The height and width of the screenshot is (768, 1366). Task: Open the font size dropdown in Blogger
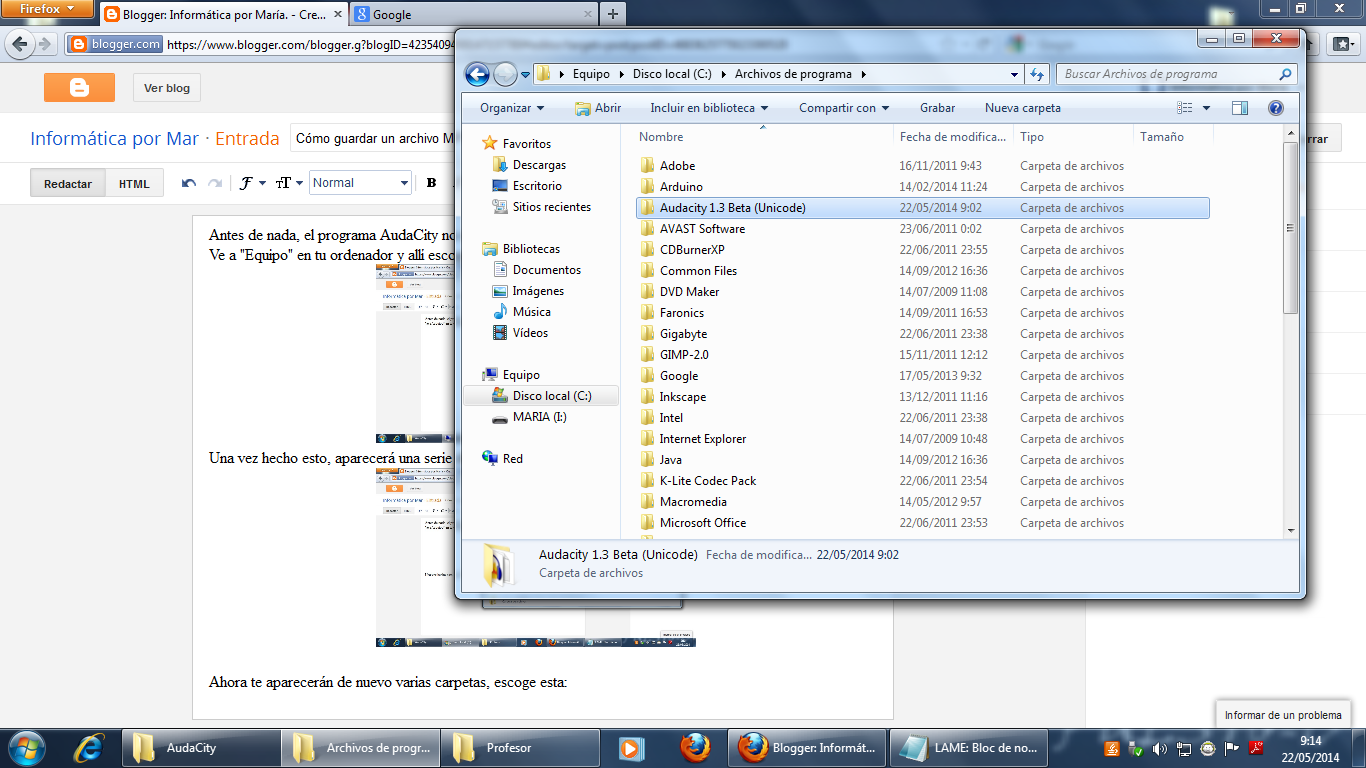[289, 183]
